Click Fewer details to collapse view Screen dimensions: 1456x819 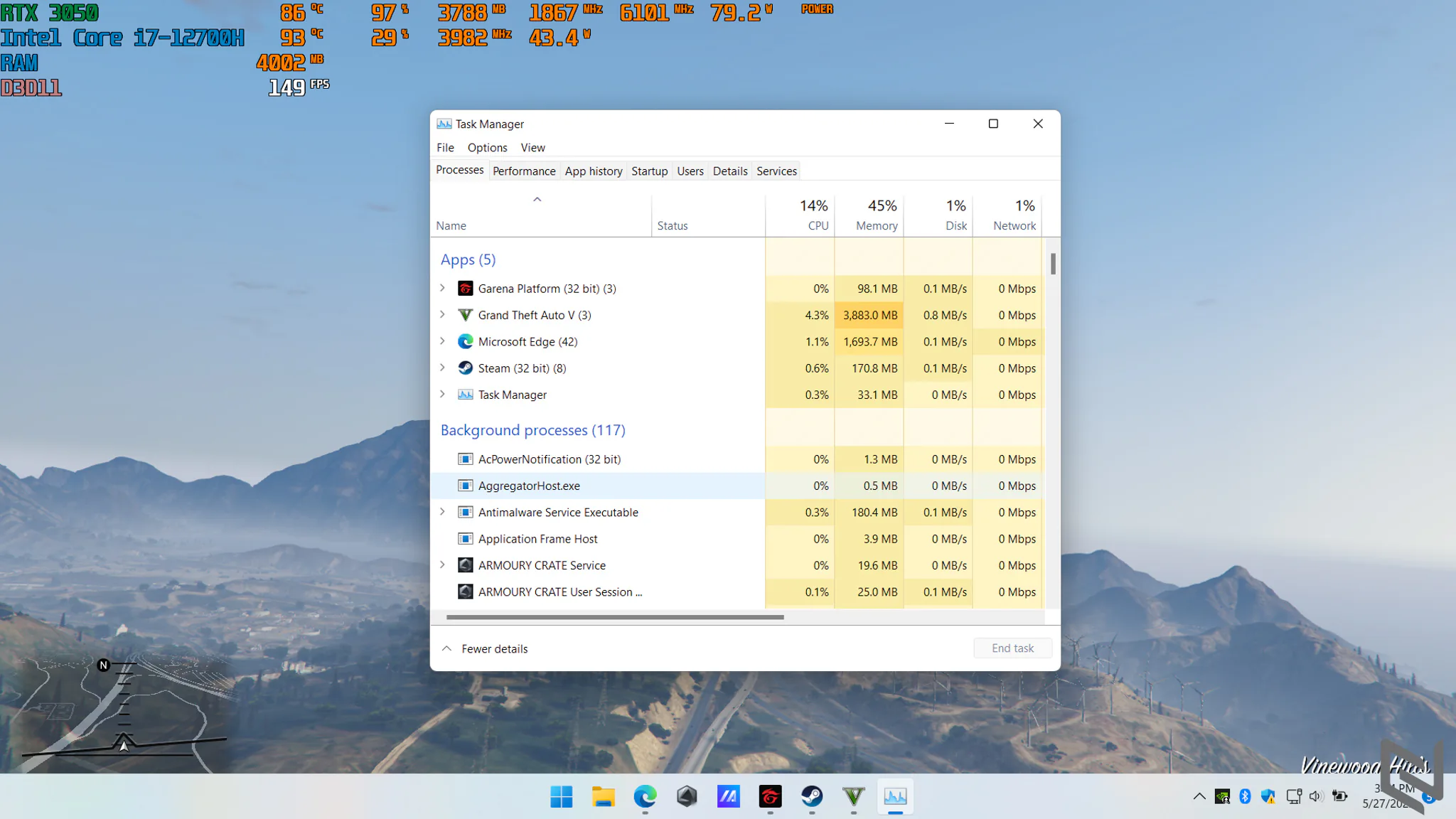pyautogui.click(x=486, y=648)
